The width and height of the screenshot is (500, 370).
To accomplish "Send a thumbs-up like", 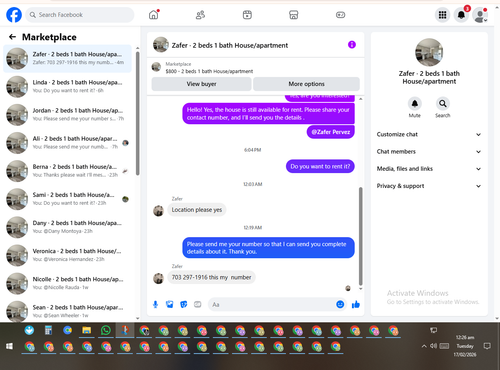I will [x=356, y=304].
